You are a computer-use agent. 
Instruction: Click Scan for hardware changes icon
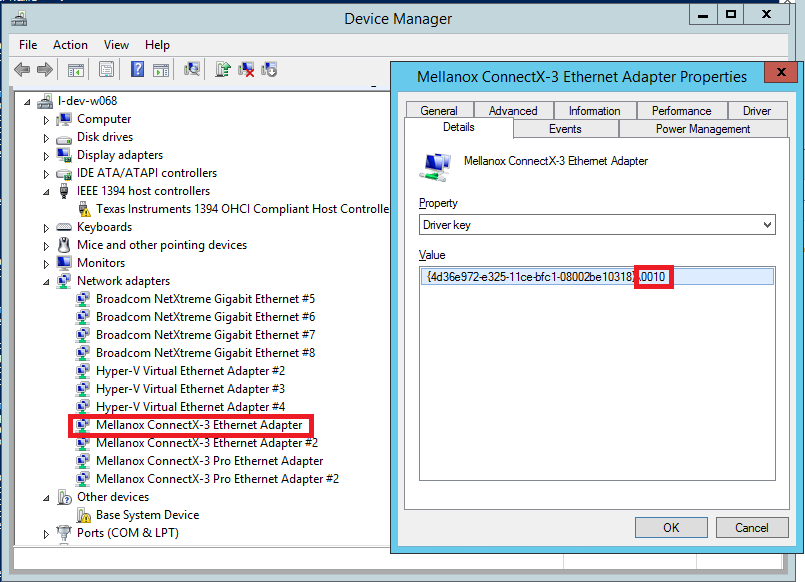tap(193, 69)
